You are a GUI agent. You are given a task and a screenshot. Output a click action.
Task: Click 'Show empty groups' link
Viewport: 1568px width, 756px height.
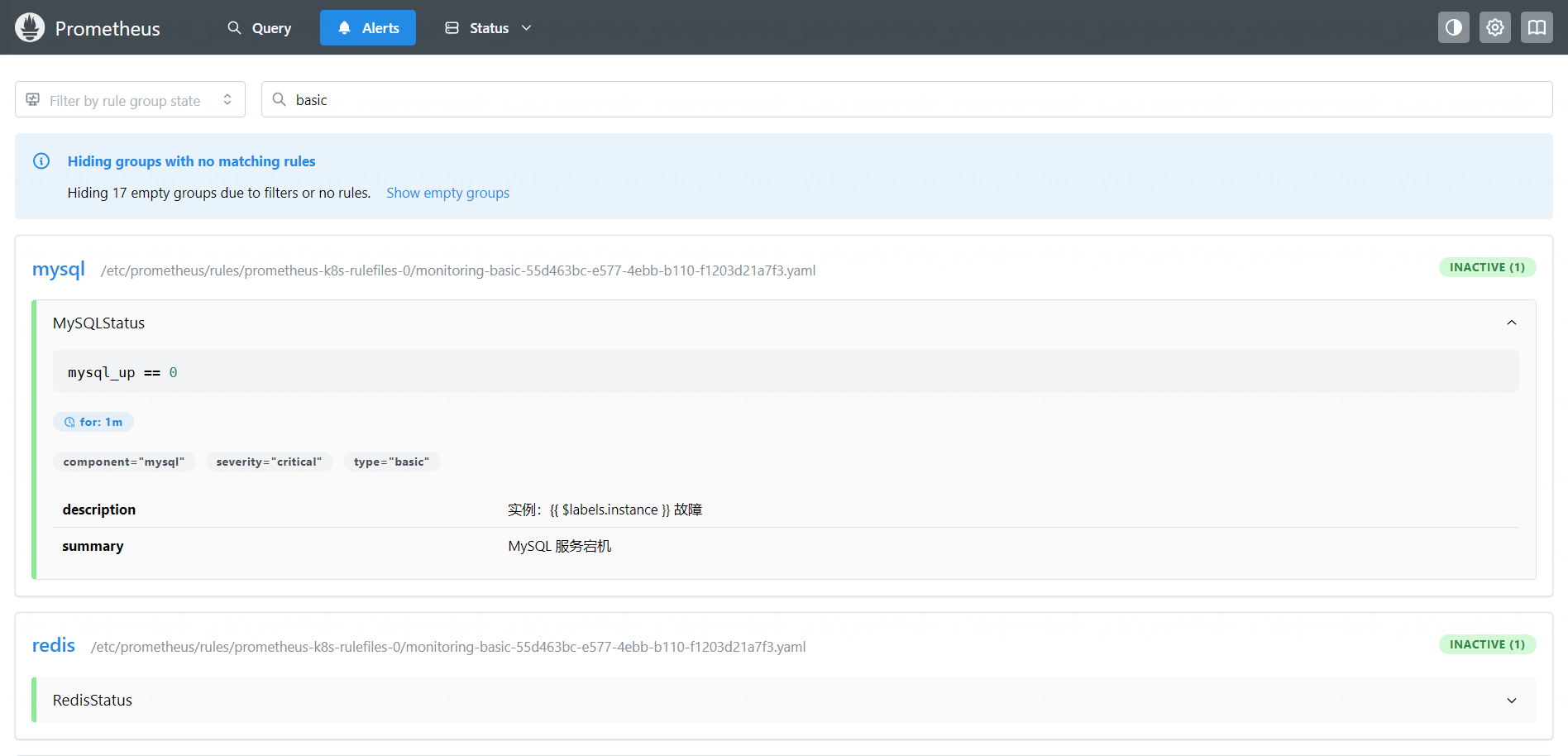(447, 193)
